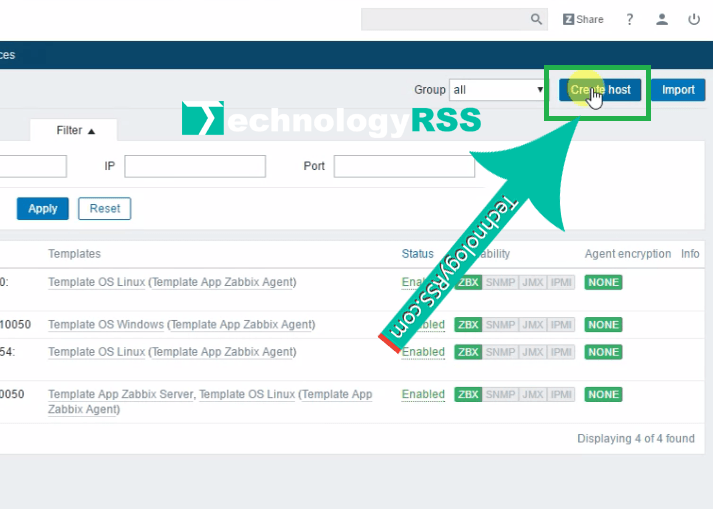The height and width of the screenshot is (509, 713).
Task: Collapse the Filter tab
Action: click(75, 130)
